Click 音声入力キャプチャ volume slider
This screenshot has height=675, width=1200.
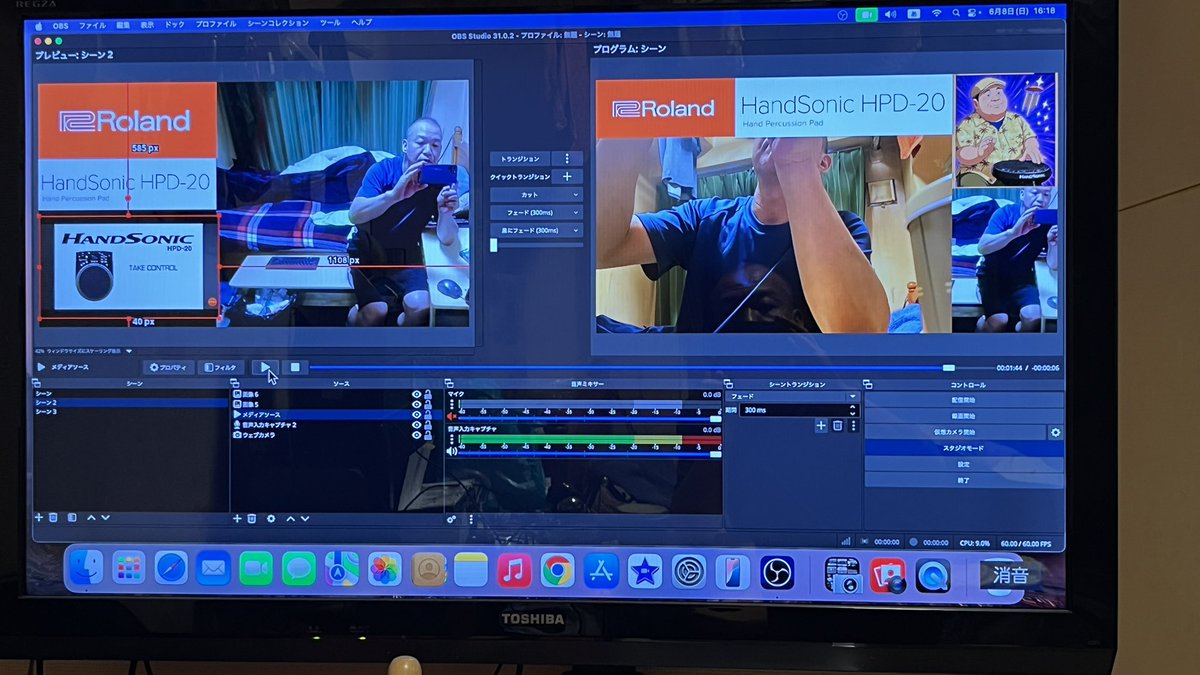click(589, 454)
